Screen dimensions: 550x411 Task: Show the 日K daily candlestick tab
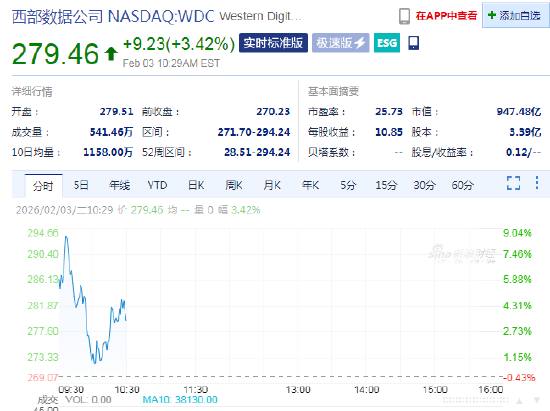(196, 185)
